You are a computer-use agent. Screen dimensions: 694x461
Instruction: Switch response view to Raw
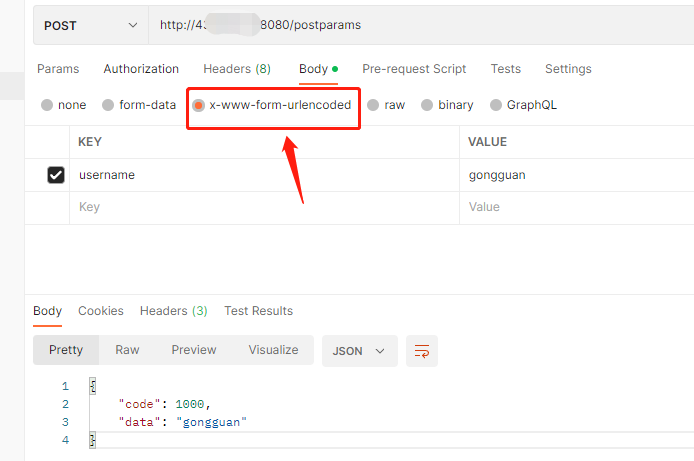(x=127, y=350)
